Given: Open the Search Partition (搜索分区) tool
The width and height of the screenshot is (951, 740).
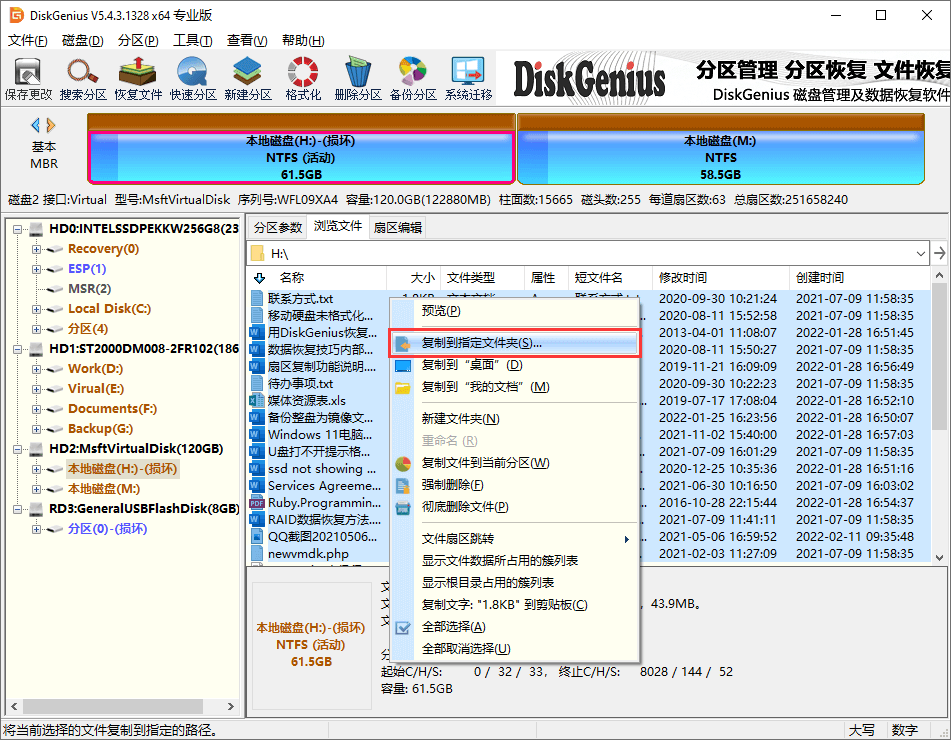Looking at the screenshot, I should tap(83, 79).
